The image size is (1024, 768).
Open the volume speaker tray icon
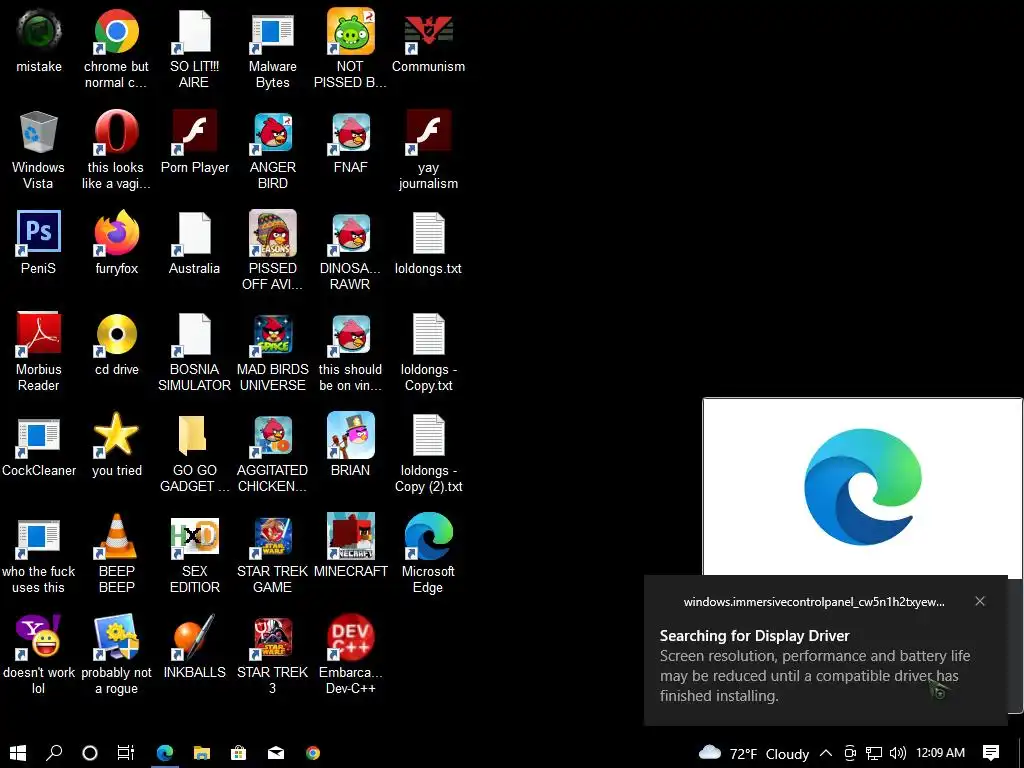(898, 753)
